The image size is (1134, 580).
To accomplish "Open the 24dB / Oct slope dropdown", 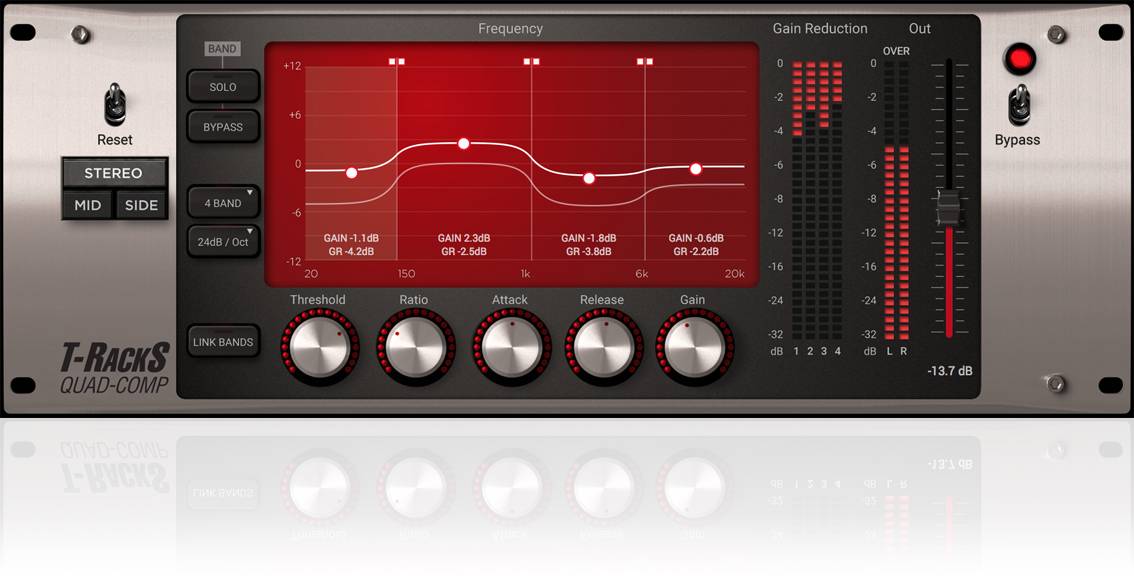I will [223, 242].
